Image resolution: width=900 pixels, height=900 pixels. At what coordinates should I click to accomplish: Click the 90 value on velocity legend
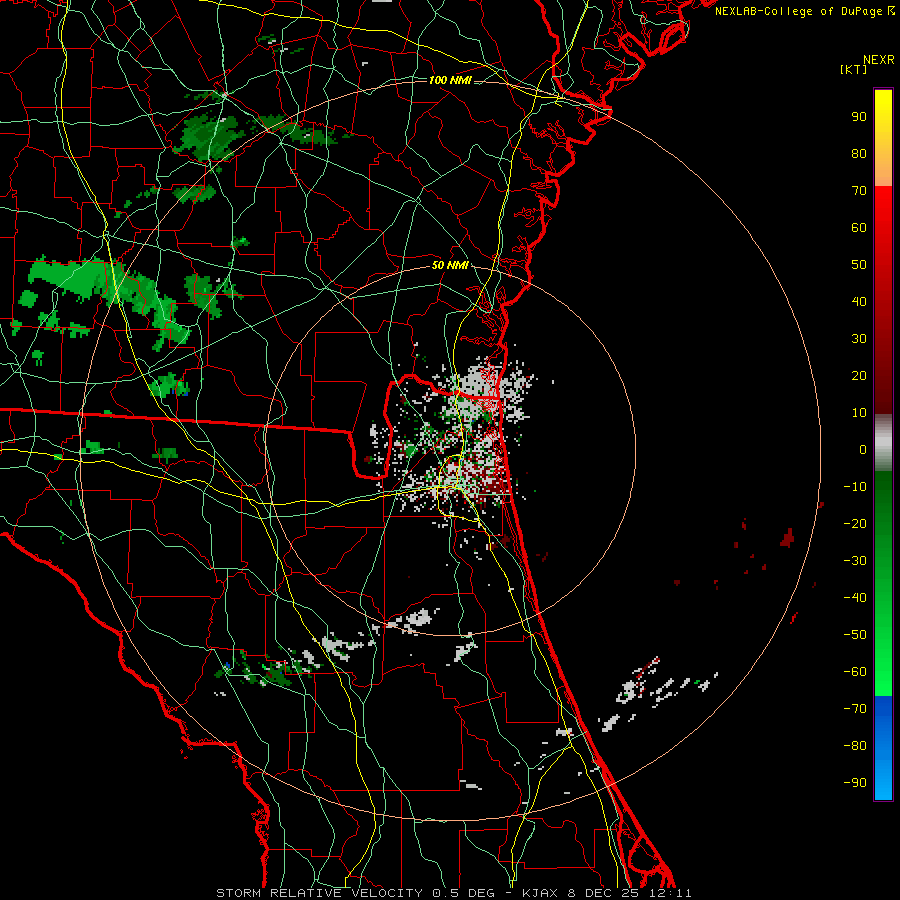coord(859,117)
